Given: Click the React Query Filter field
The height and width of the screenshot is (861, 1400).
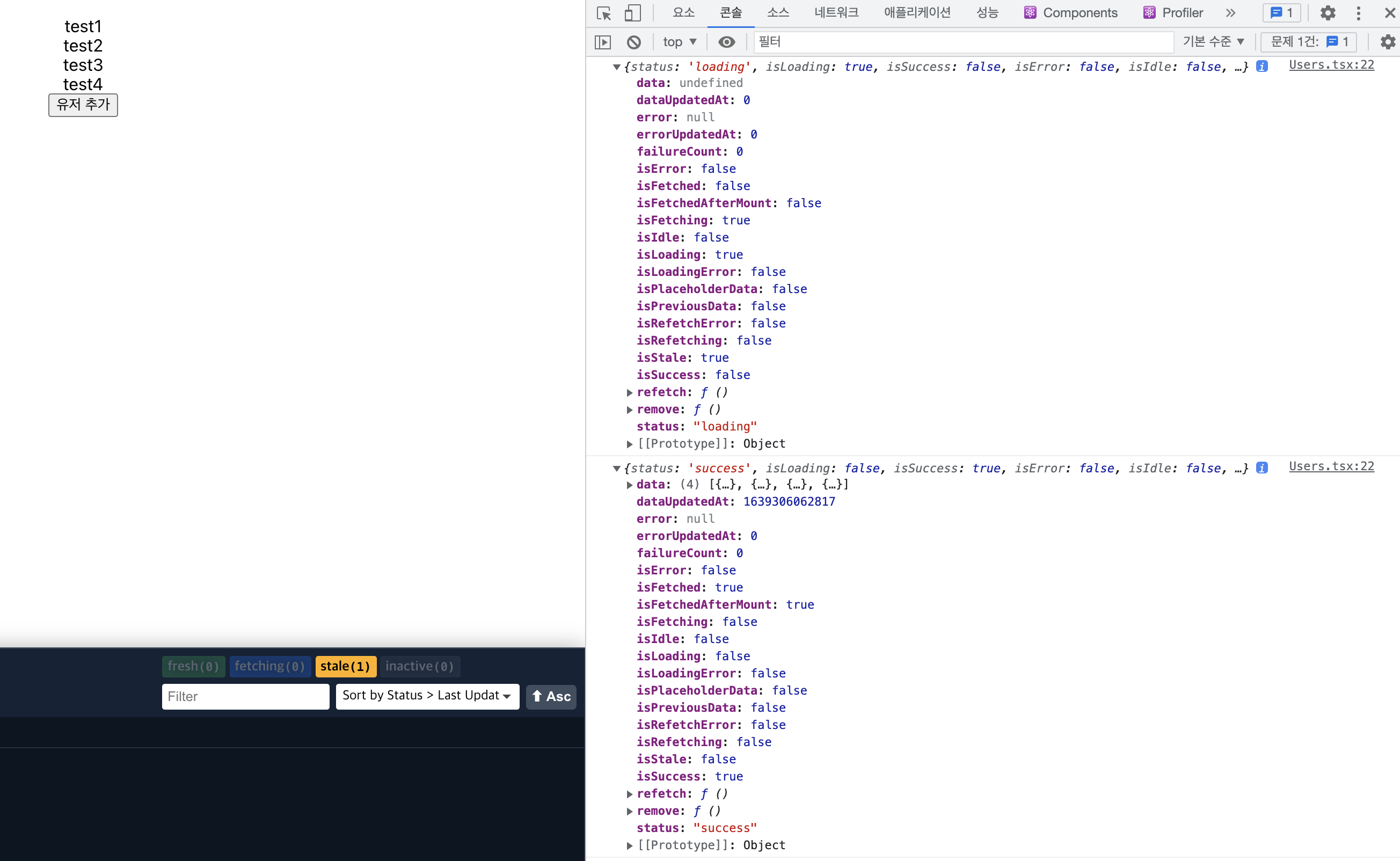Looking at the screenshot, I should [x=245, y=696].
